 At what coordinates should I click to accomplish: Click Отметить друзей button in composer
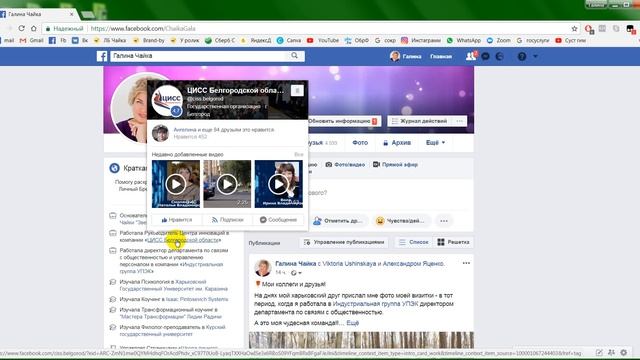(x=338, y=221)
